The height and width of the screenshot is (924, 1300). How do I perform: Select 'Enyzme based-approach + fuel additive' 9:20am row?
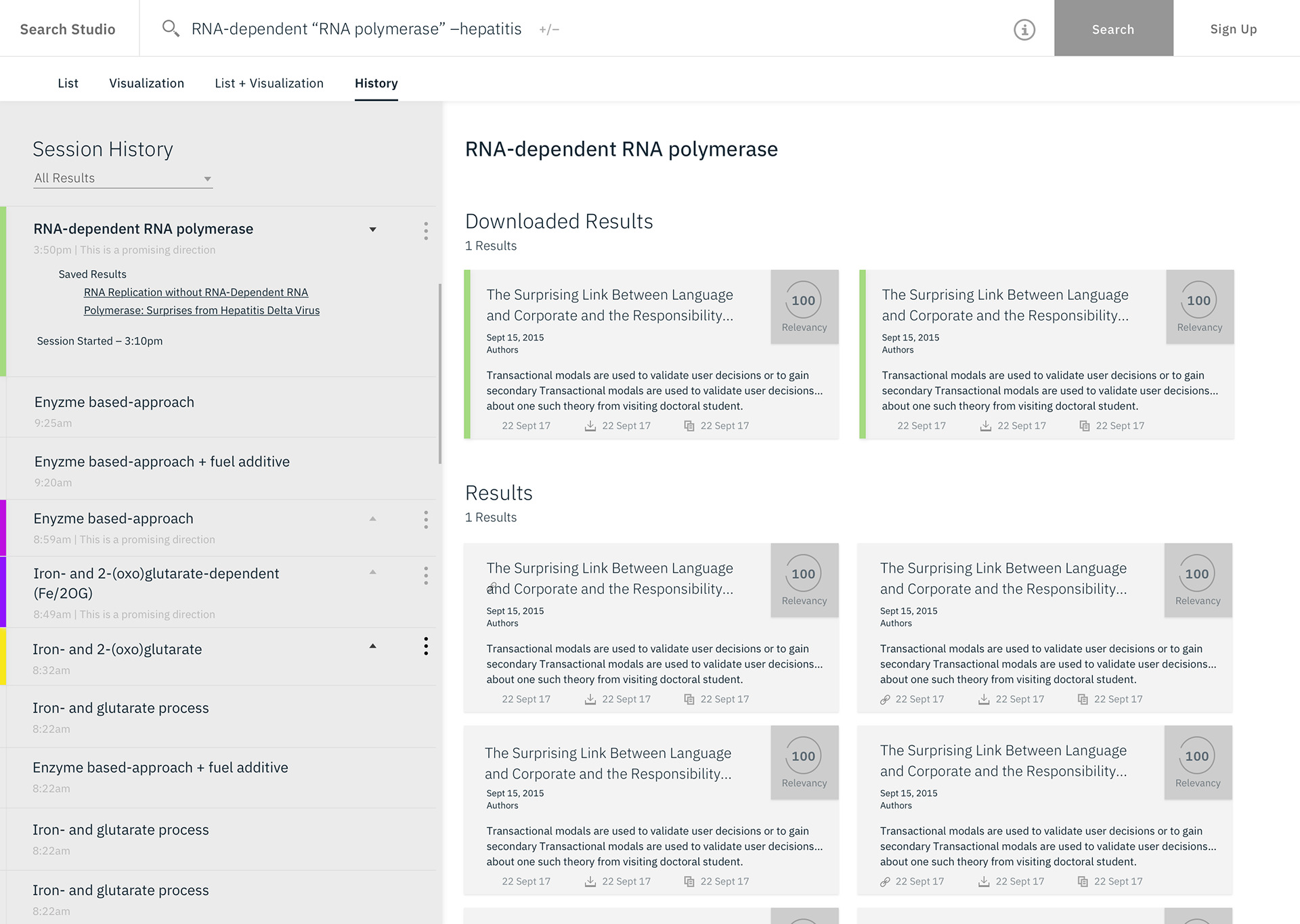221,468
